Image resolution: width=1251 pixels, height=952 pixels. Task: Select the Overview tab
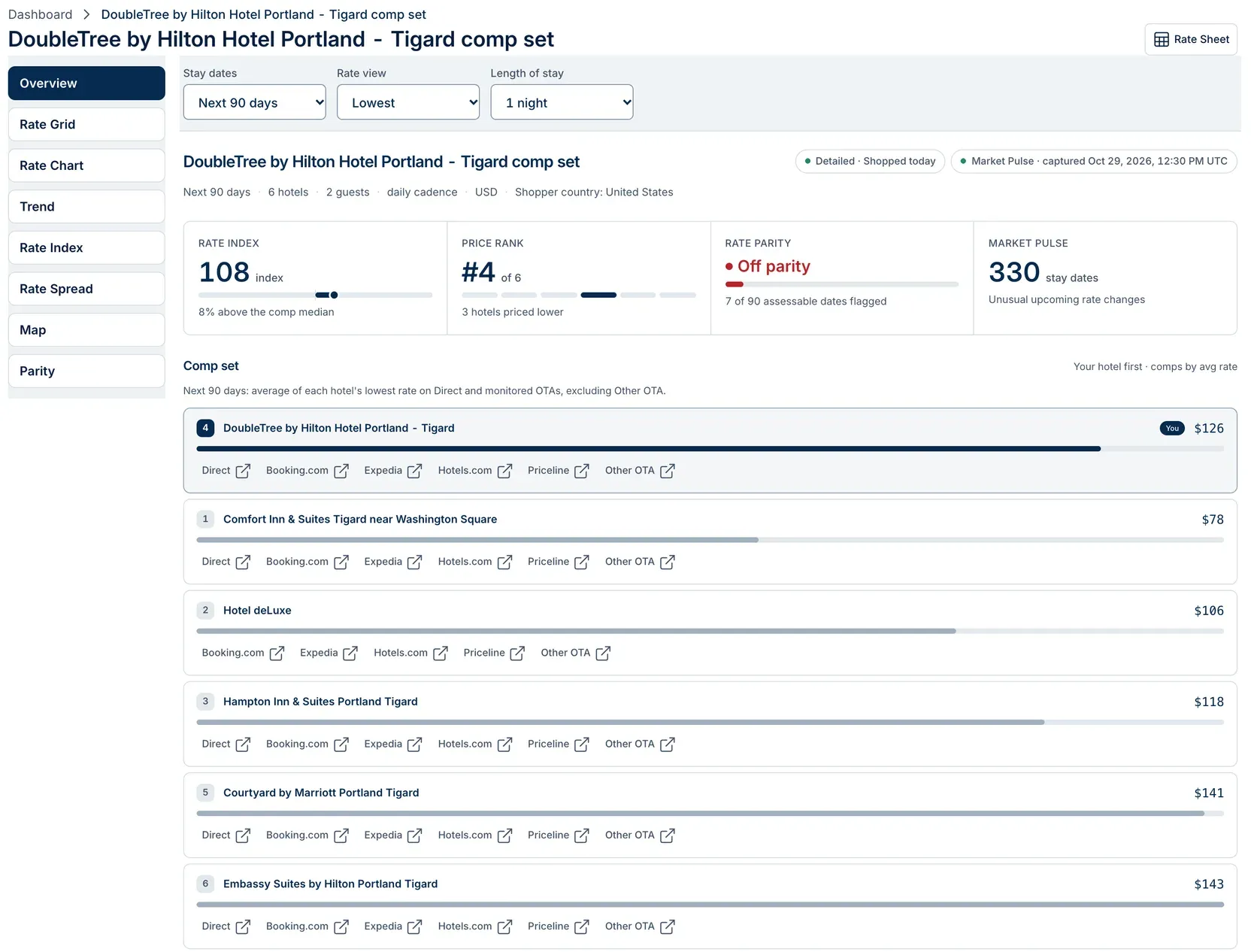(x=86, y=83)
